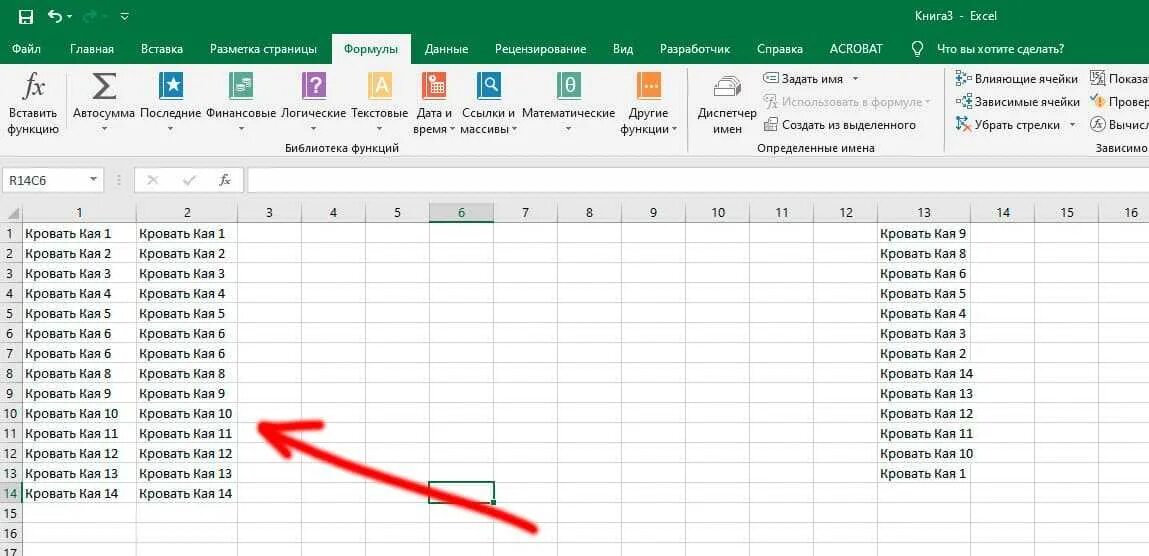Viewport: 1149px width, 556px height.
Task: Click the formula bar input field
Action: coord(698,180)
